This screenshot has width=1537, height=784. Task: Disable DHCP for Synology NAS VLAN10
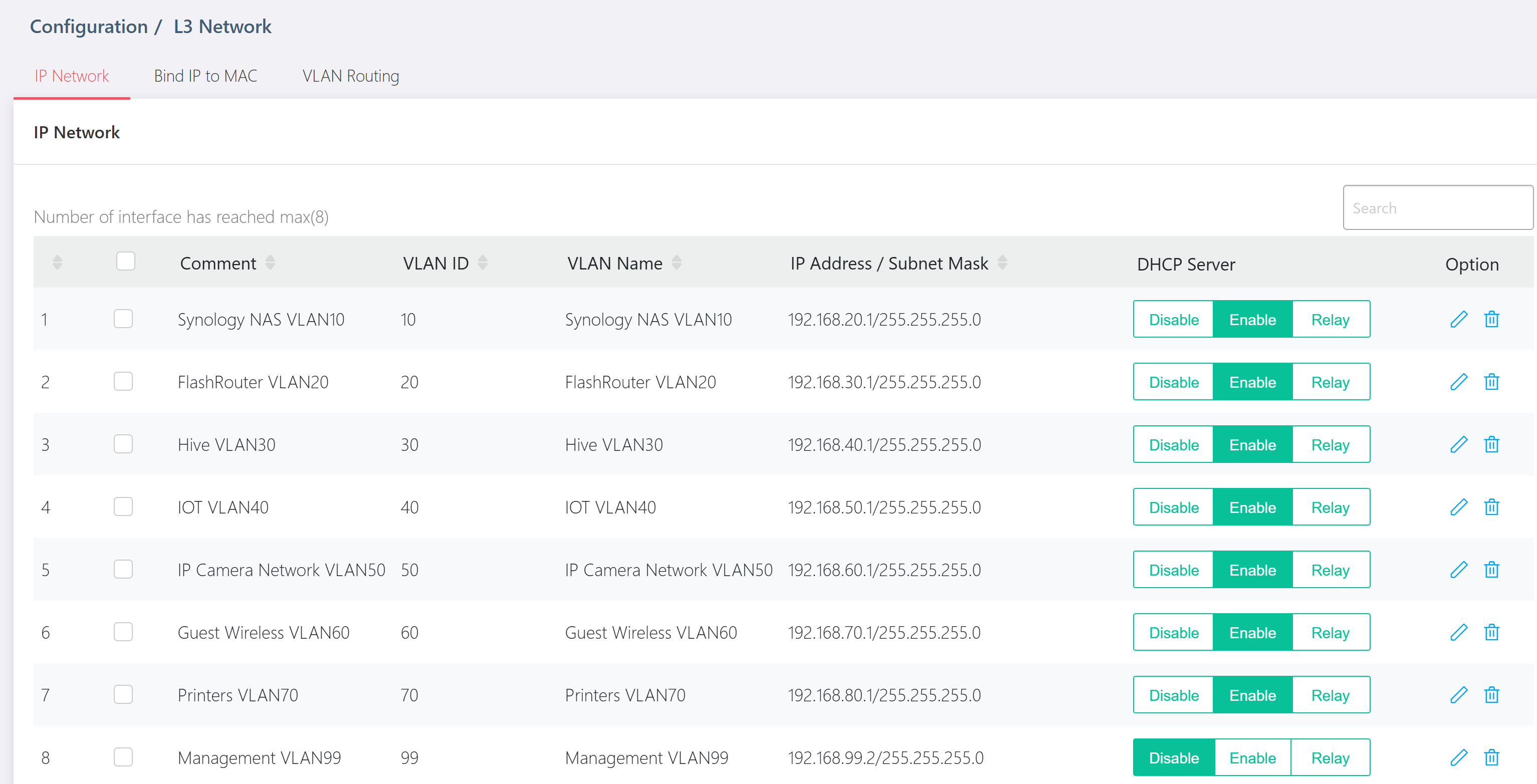[x=1174, y=319]
